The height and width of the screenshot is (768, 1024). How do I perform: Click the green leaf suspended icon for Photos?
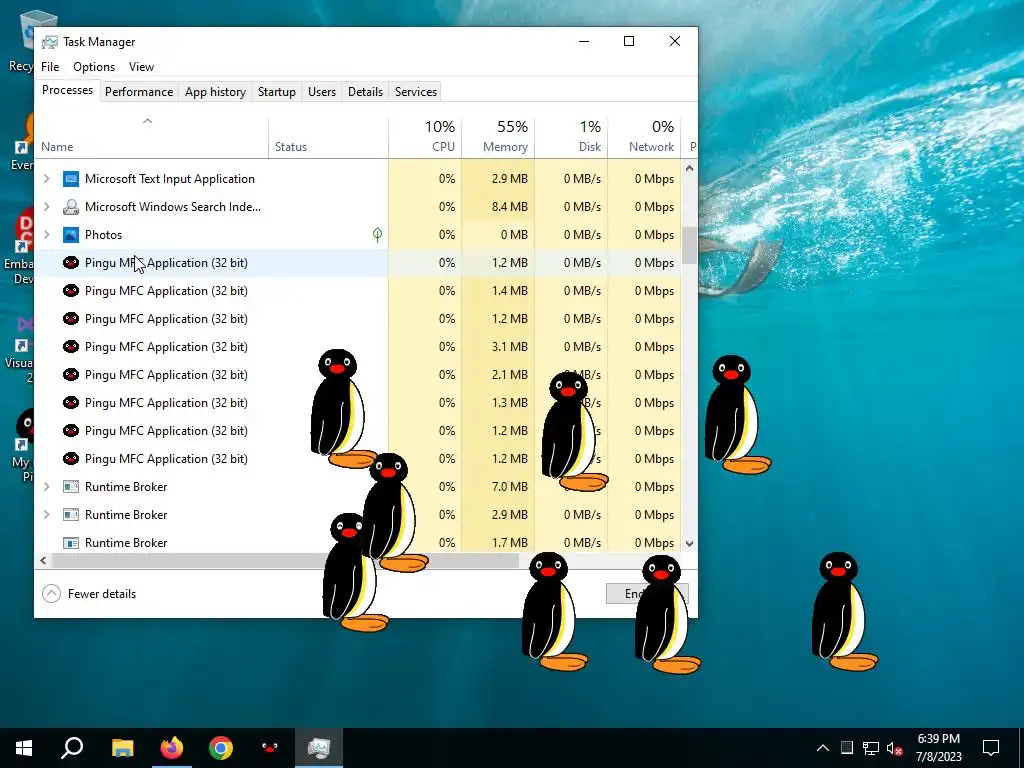[x=377, y=234]
